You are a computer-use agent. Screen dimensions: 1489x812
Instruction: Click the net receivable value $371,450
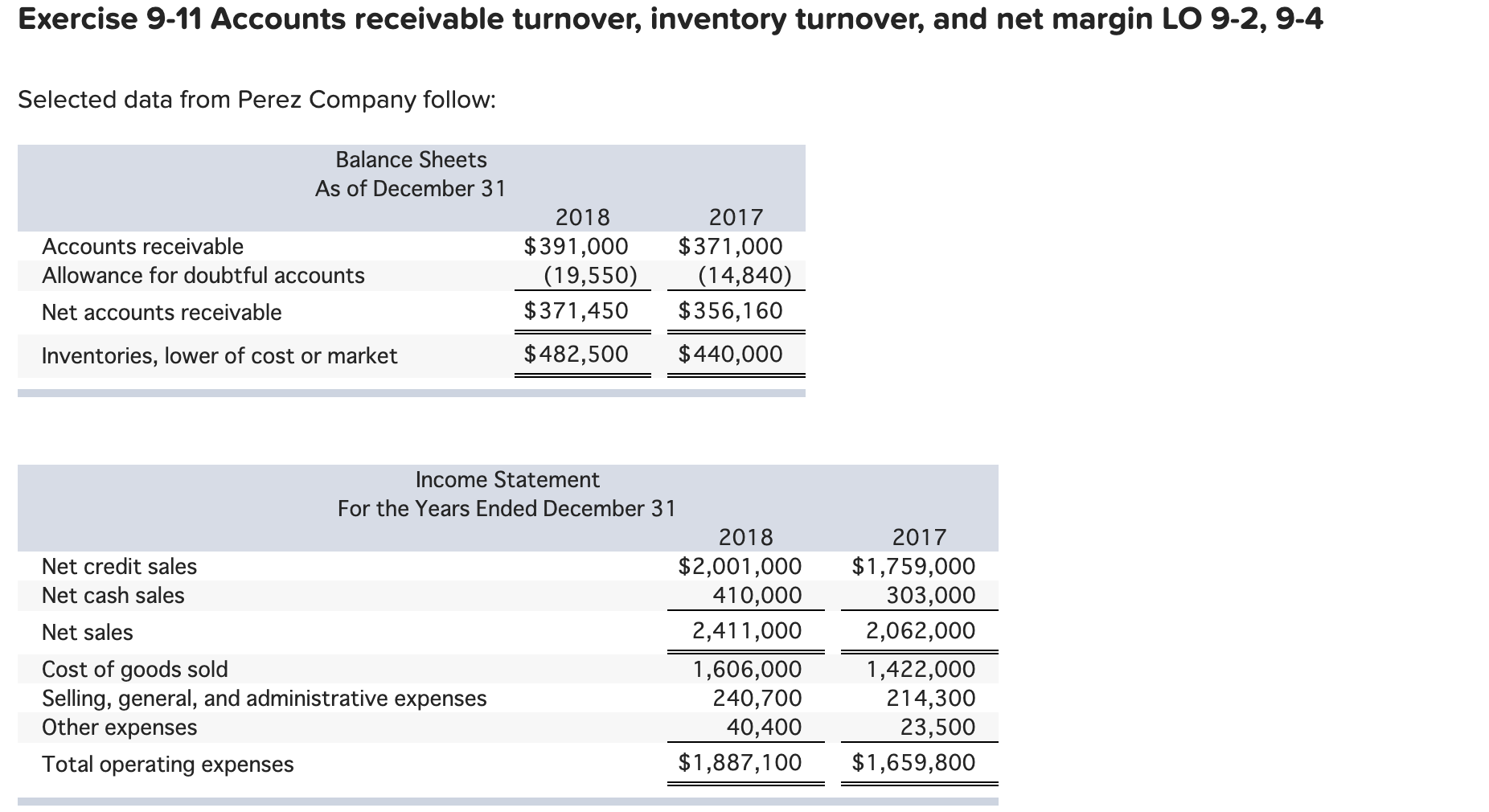click(x=576, y=310)
